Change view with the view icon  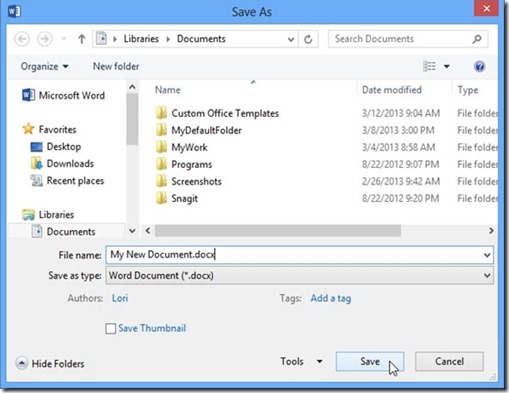tap(429, 66)
